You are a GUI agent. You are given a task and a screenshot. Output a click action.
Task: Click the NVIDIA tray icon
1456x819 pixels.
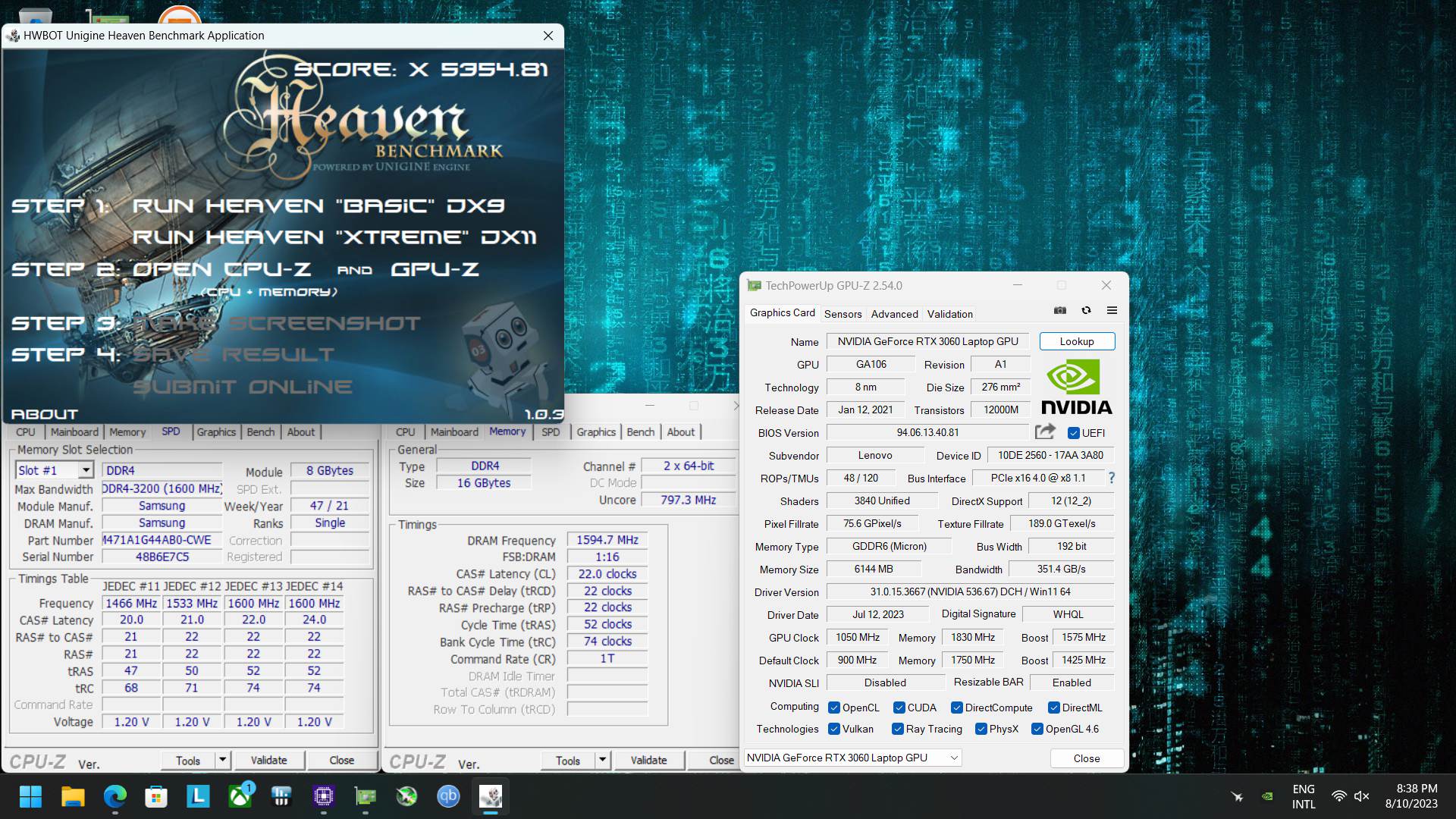(x=1267, y=796)
